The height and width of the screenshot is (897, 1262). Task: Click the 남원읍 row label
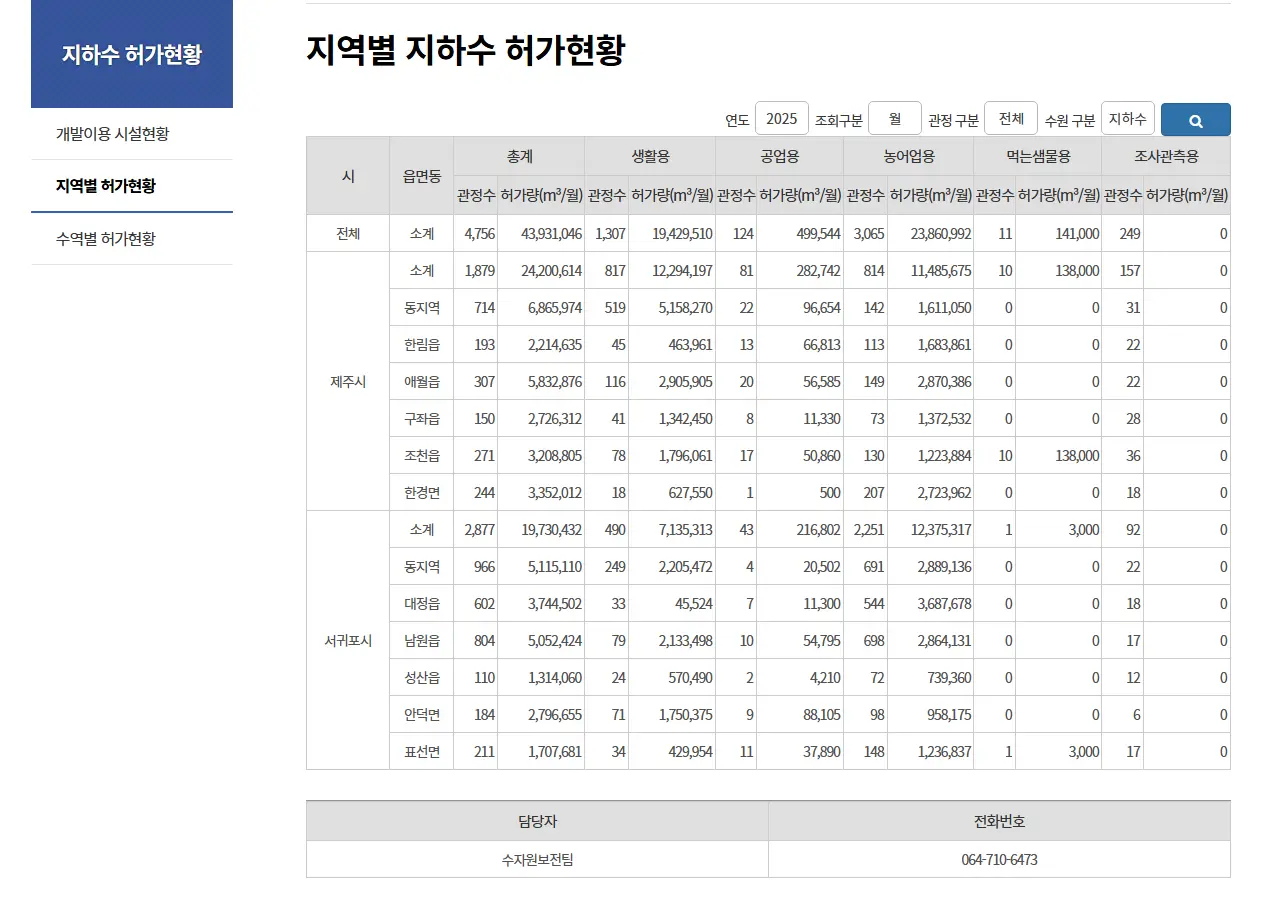tap(422, 641)
